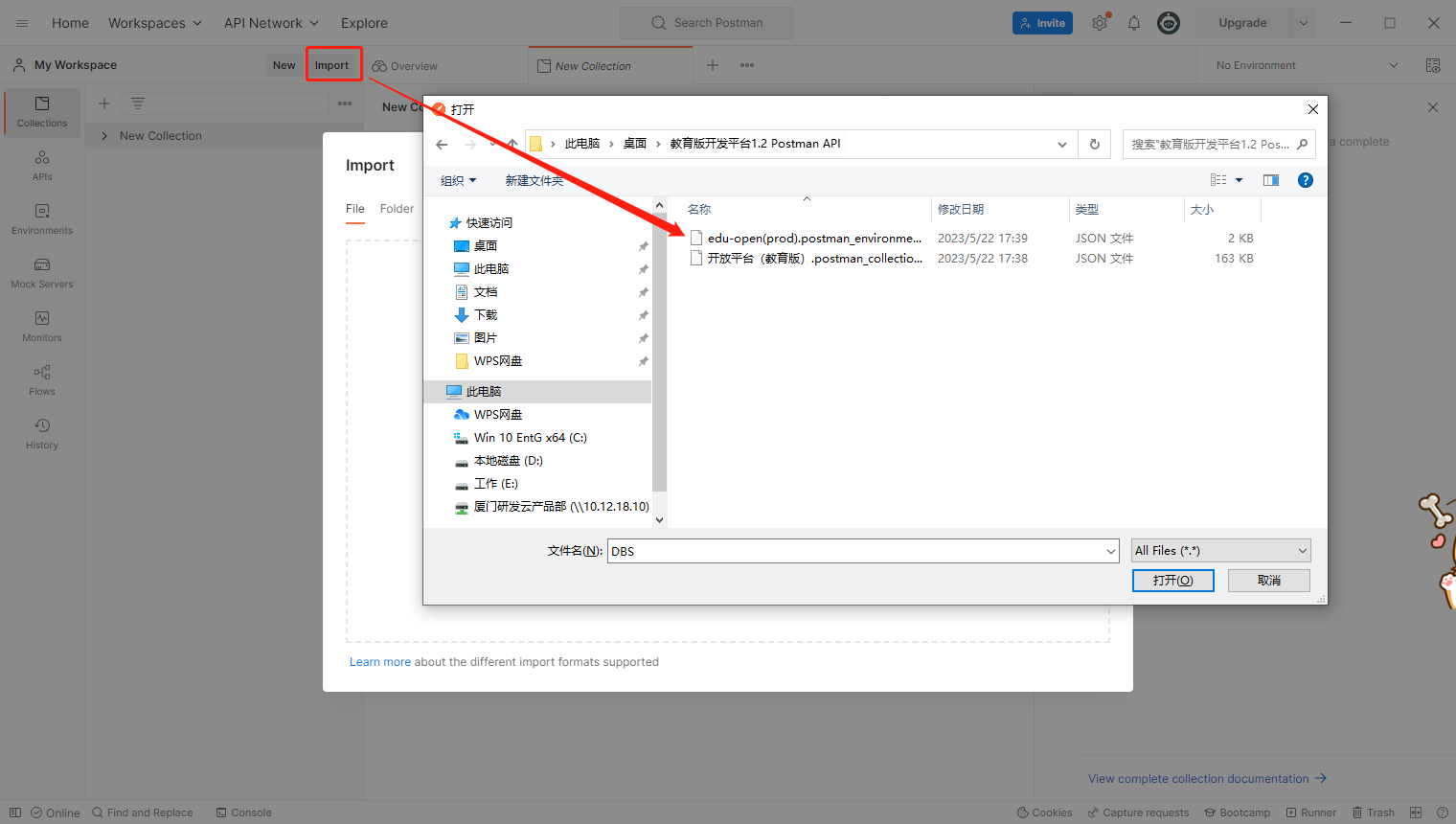This screenshot has width=1456, height=824.
Task: Open Environments in the sidebar
Action: 42,218
